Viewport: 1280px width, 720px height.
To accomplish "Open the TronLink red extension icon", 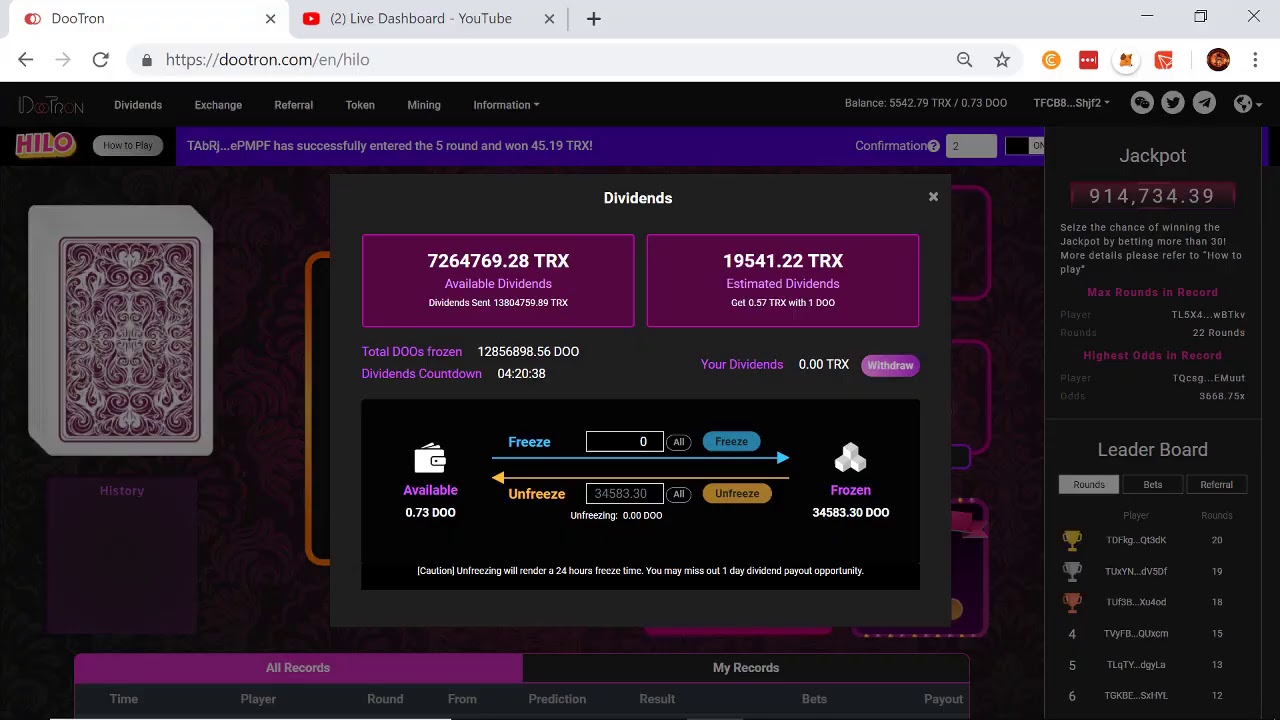I will click(x=1164, y=60).
